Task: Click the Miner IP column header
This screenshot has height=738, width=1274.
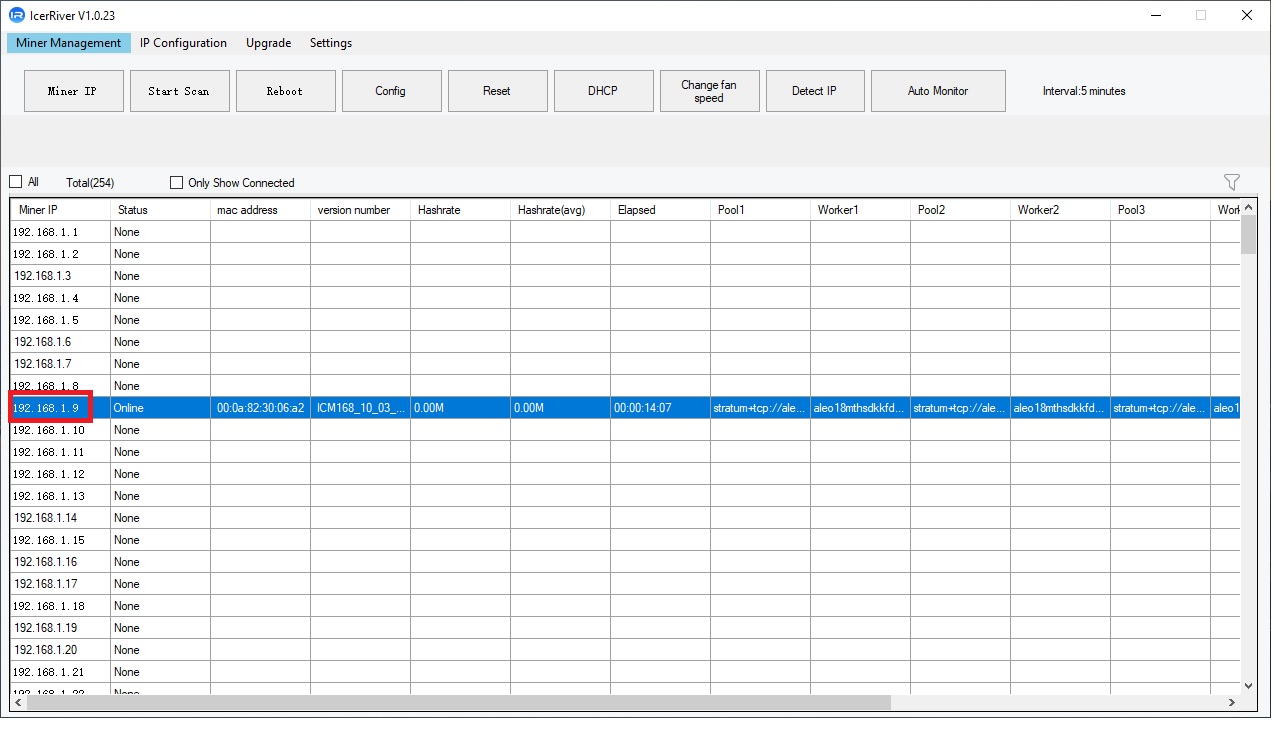Action: click(61, 210)
